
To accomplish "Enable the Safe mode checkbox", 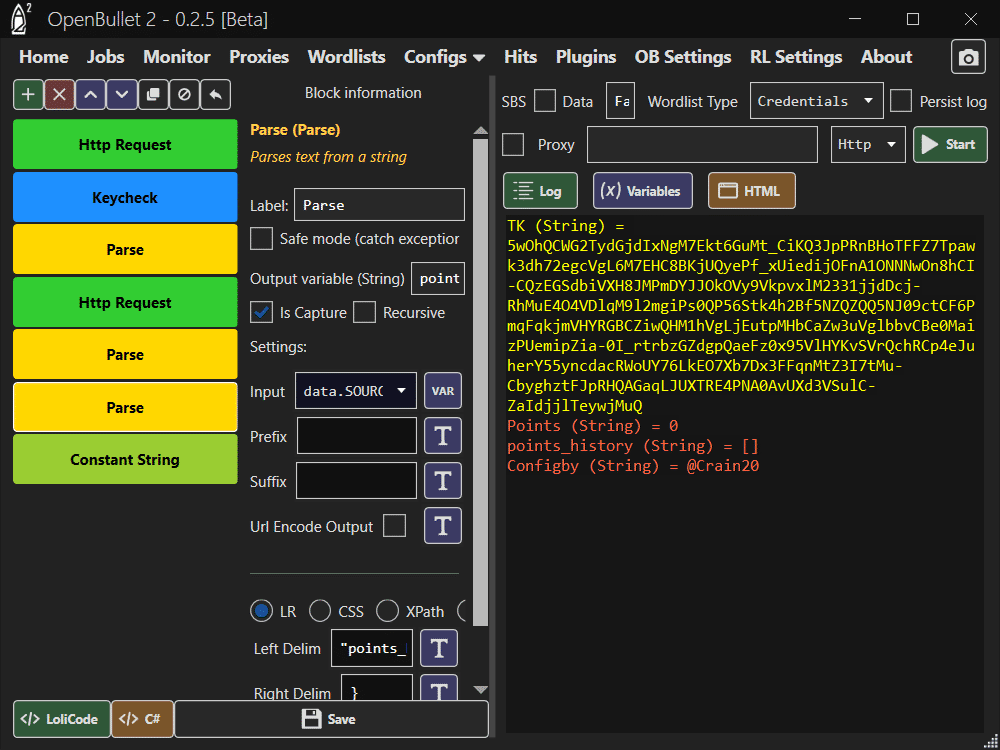I will pos(261,239).
